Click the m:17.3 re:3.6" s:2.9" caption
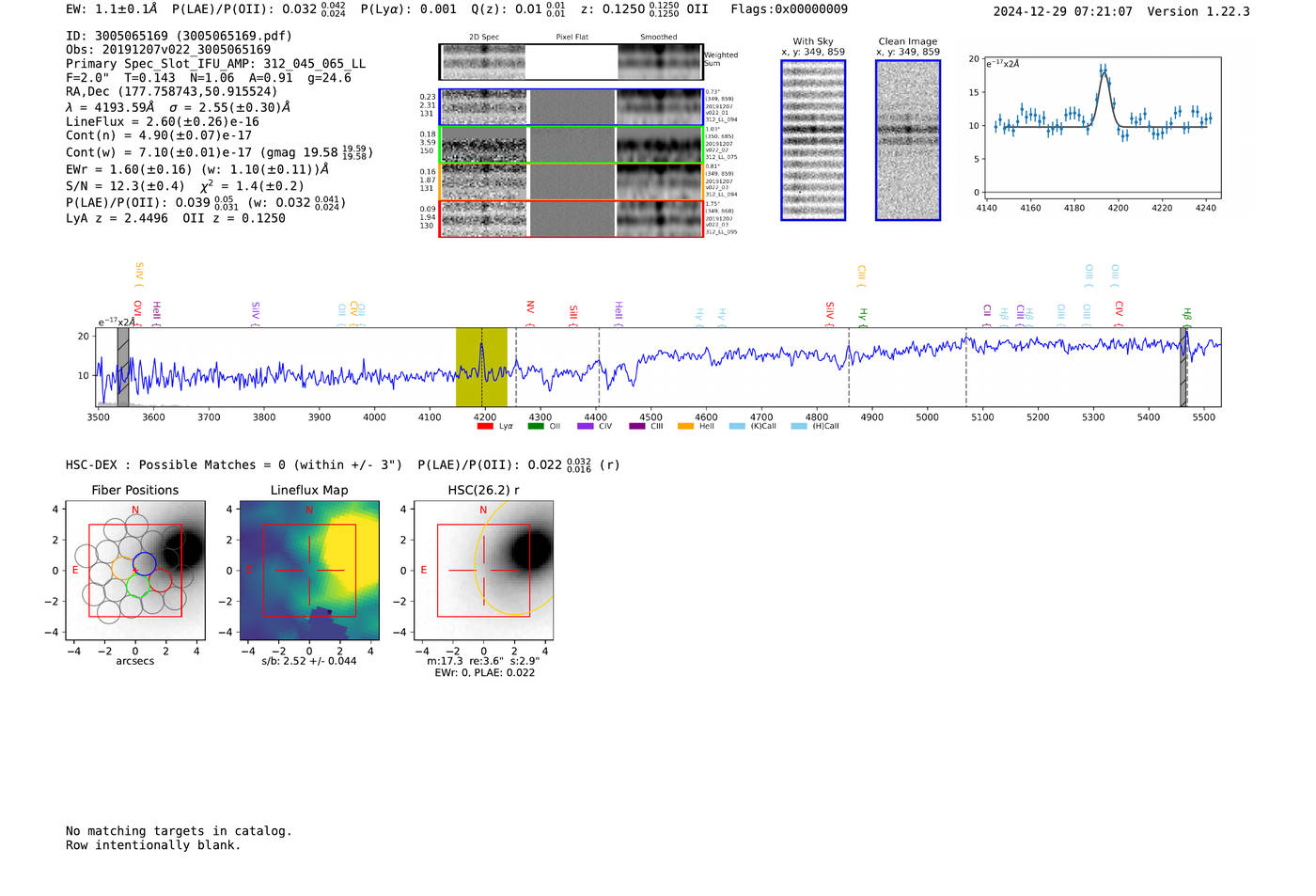 (x=483, y=661)
